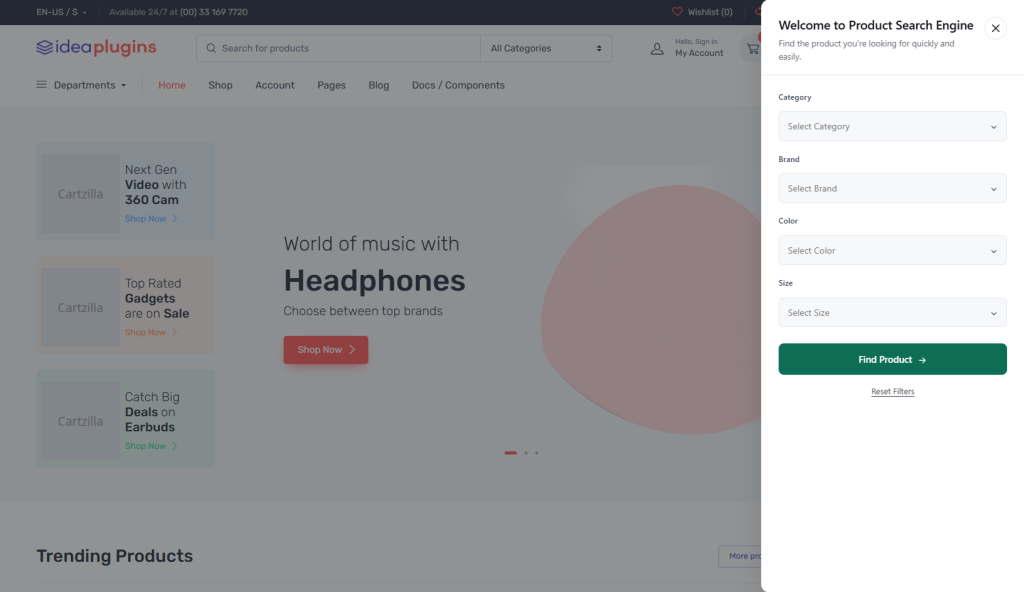Click the Departments hamburger icon
1024x592 pixels.
[41, 84]
